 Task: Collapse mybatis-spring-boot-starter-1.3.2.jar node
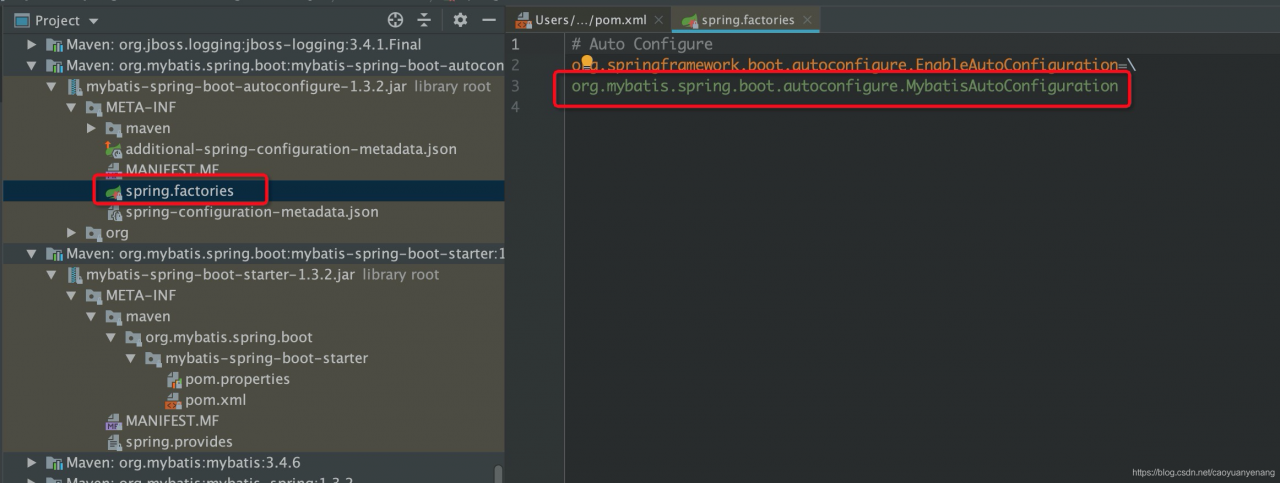click(x=52, y=275)
